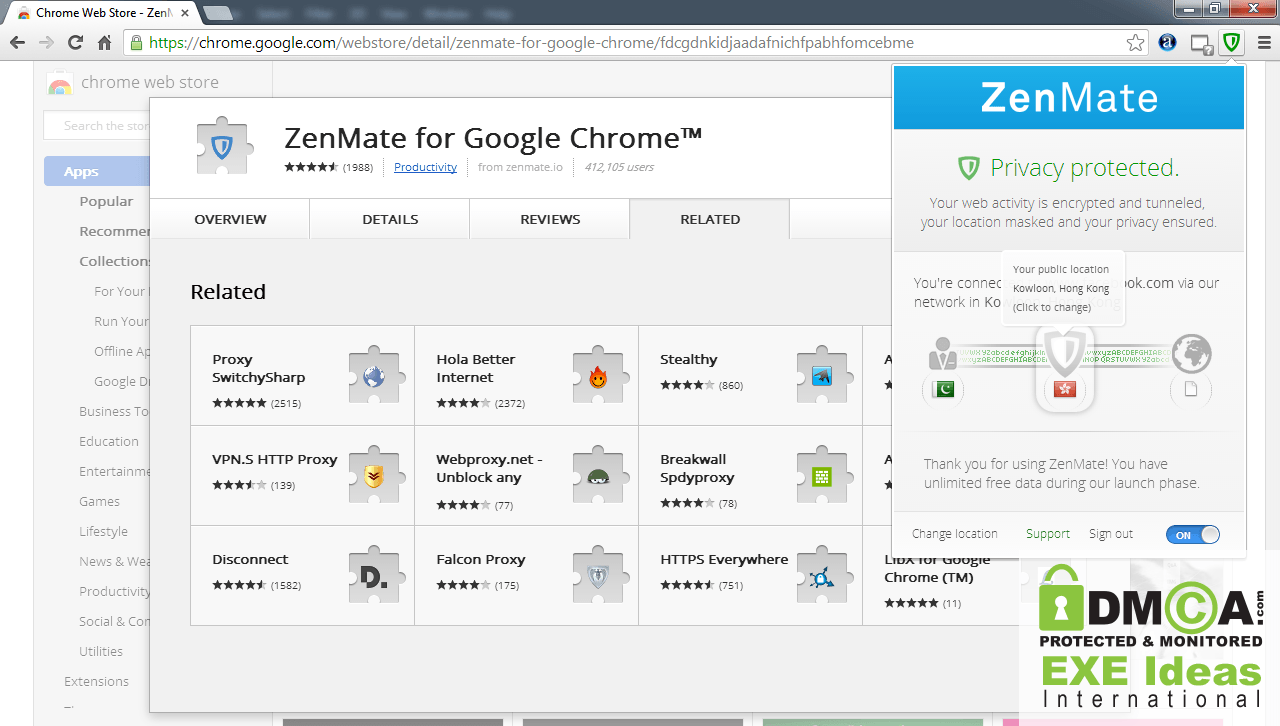The height and width of the screenshot is (726, 1280).
Task: Select the Related tab
Action: (710, 219)
